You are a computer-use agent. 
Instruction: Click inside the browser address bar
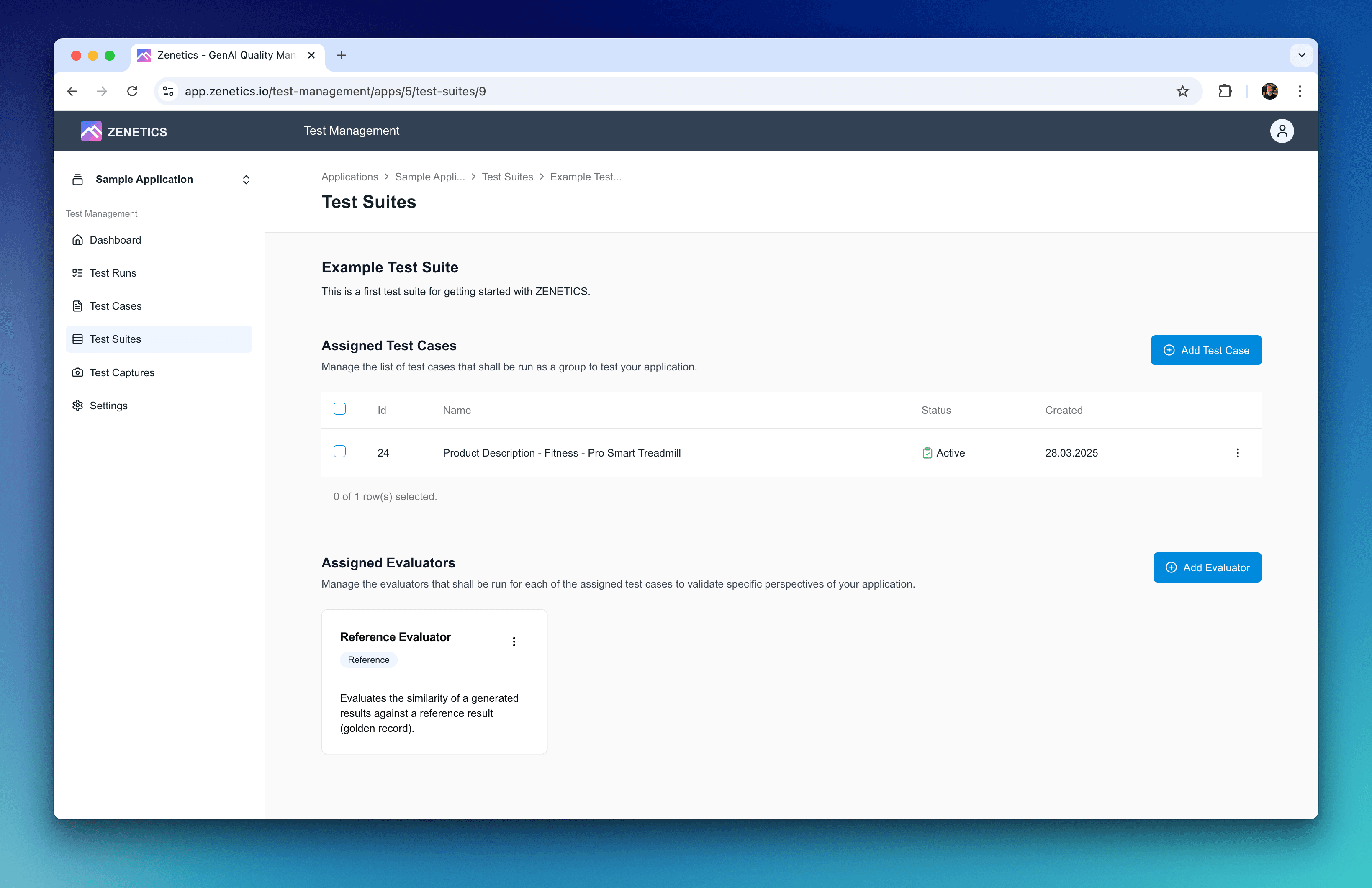click(x=403, y=91)
